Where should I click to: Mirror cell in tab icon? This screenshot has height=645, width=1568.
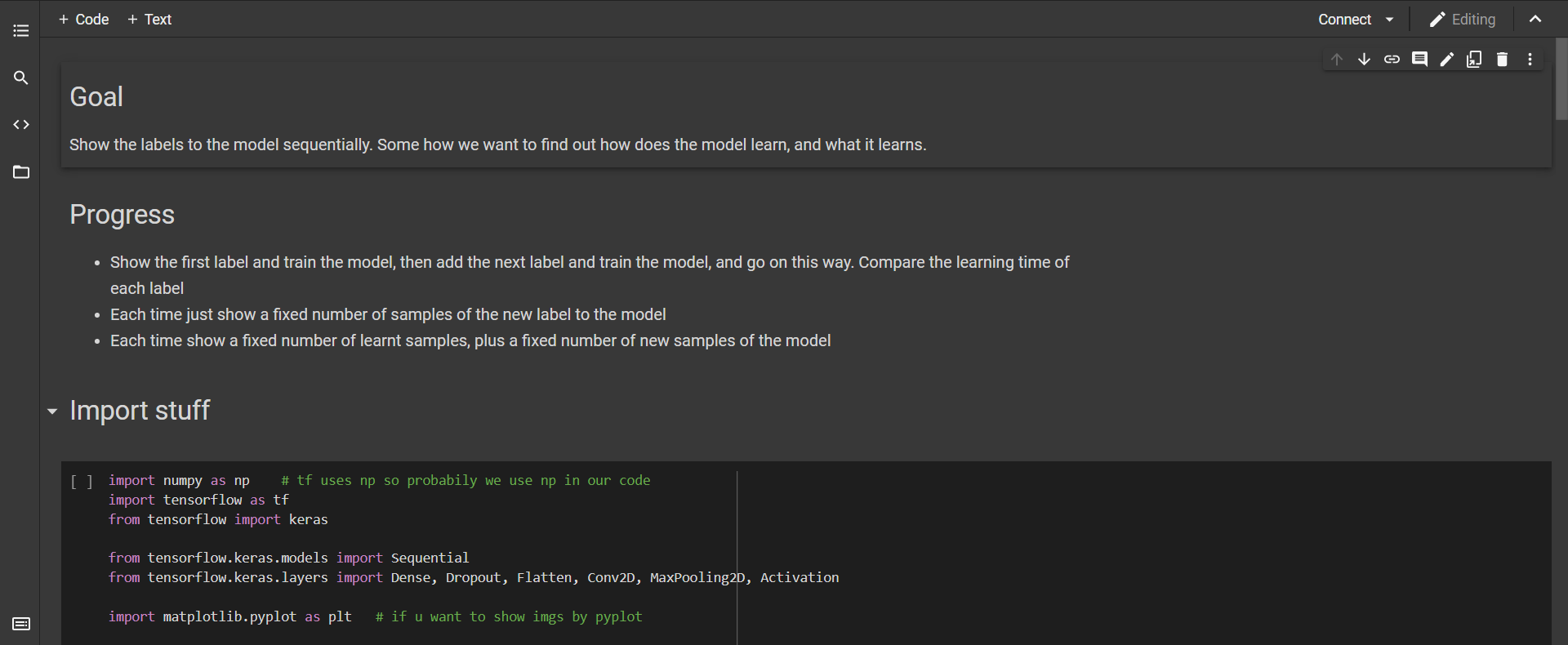coord(1474,59)
